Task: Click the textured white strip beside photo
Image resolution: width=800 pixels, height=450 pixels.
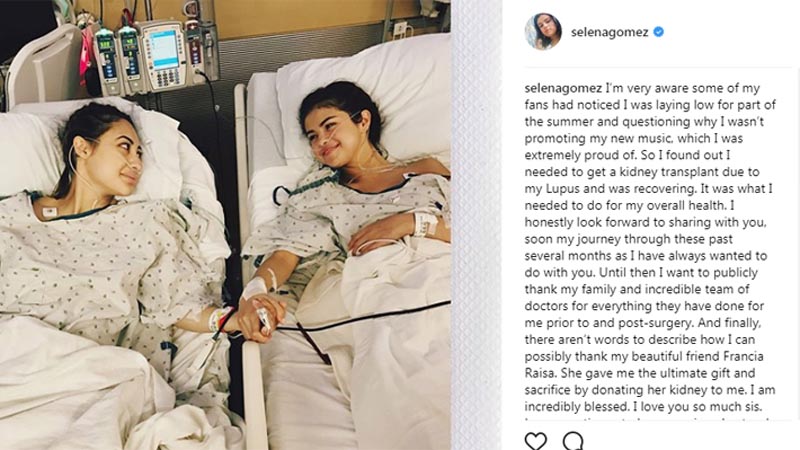Action: pyautogui.click(x=477, y=225)
